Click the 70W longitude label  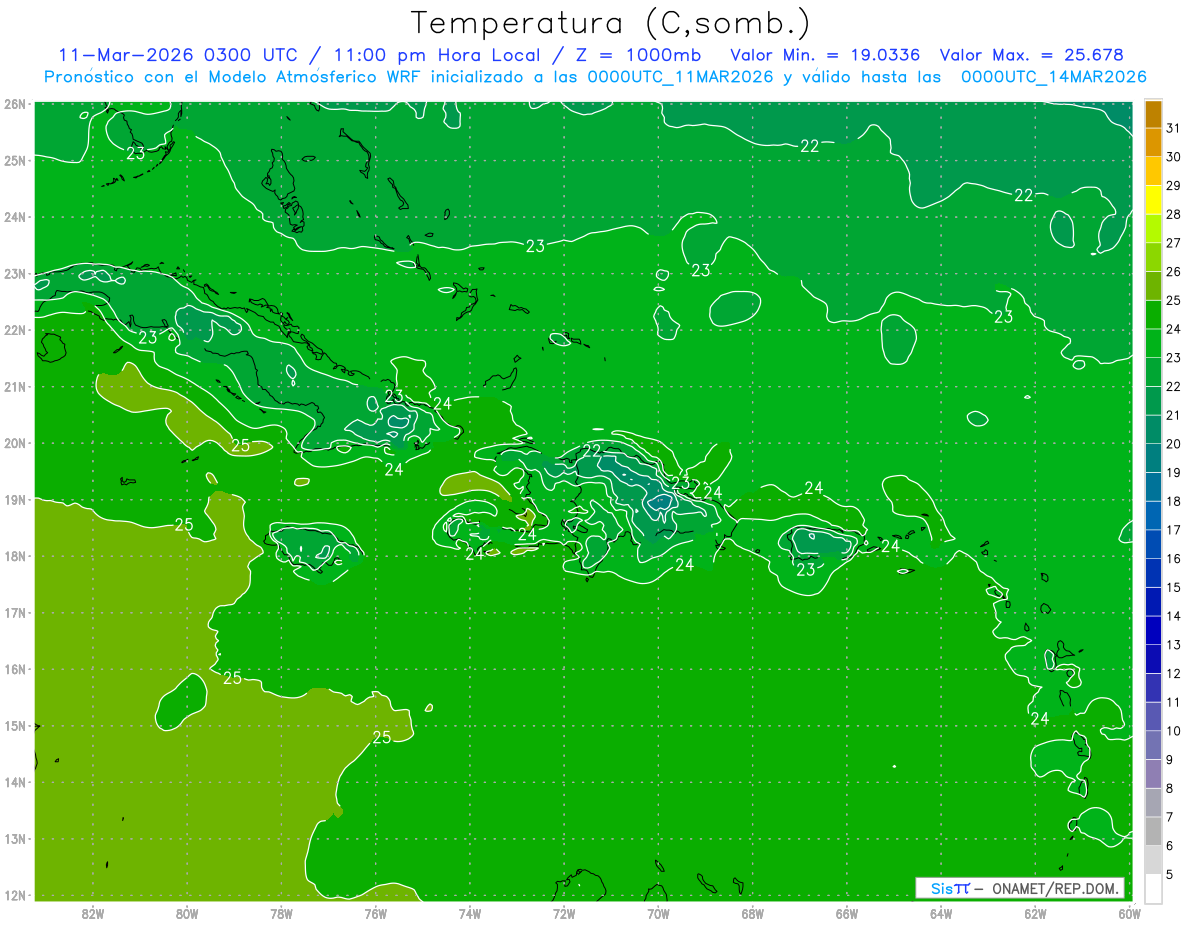click(658, 912)
